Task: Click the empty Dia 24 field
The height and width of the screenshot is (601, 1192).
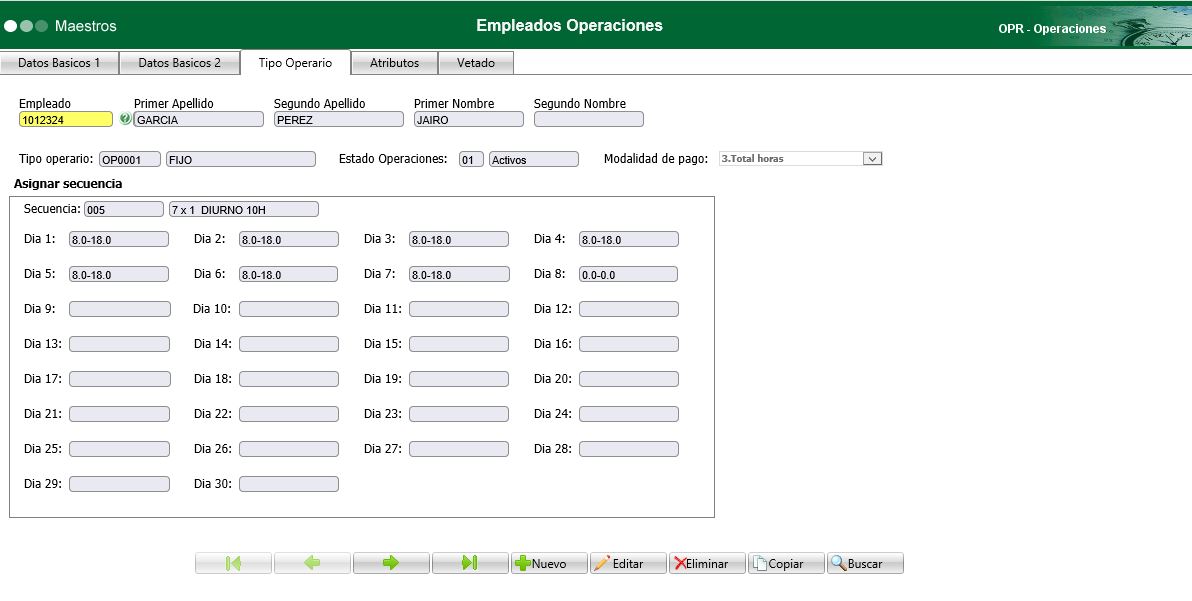Action: [x=629, y=414]
